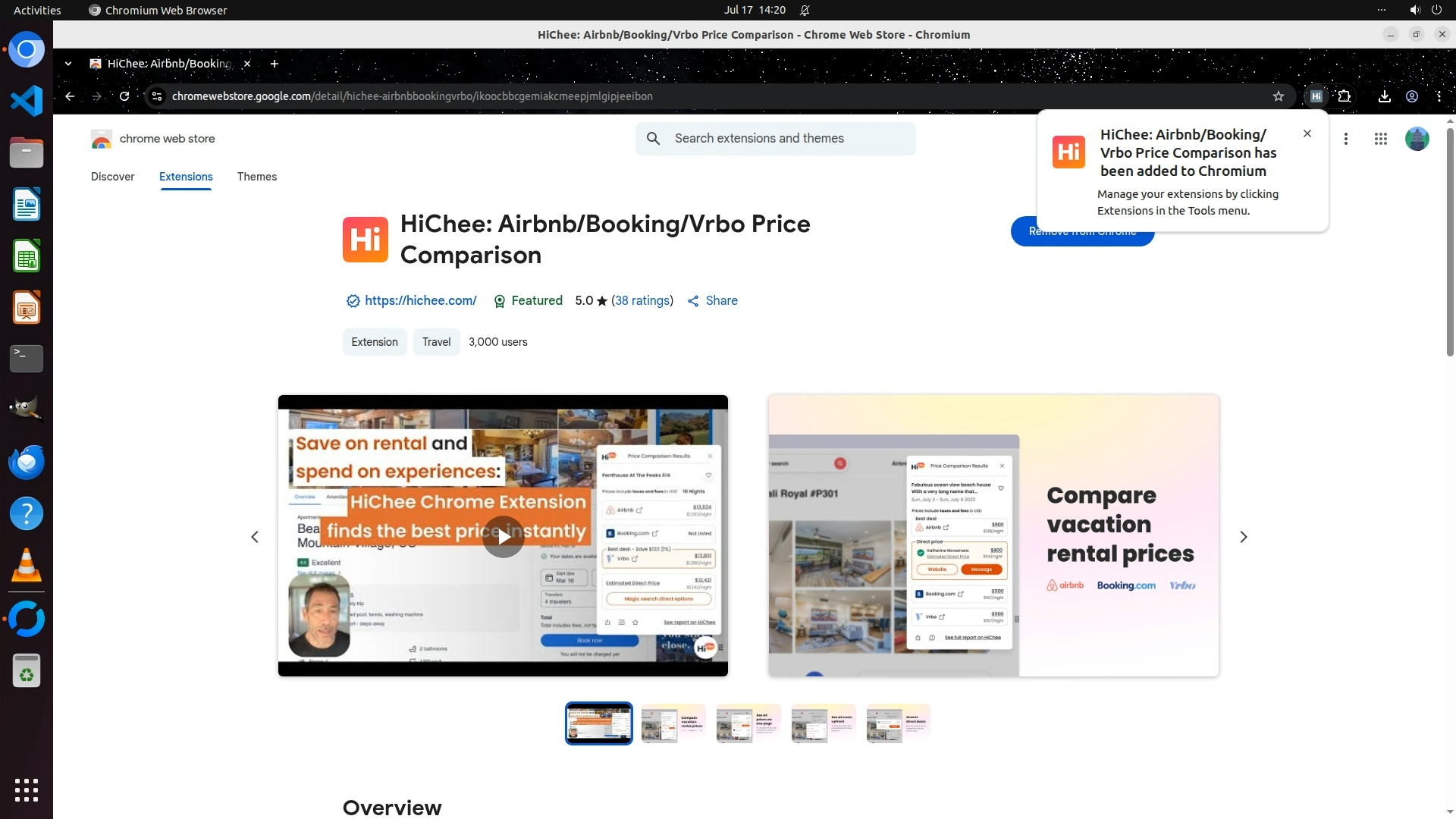The image size is (1456, 819).
Task: Switch to the Discover tab
Action: pos(112,177)
